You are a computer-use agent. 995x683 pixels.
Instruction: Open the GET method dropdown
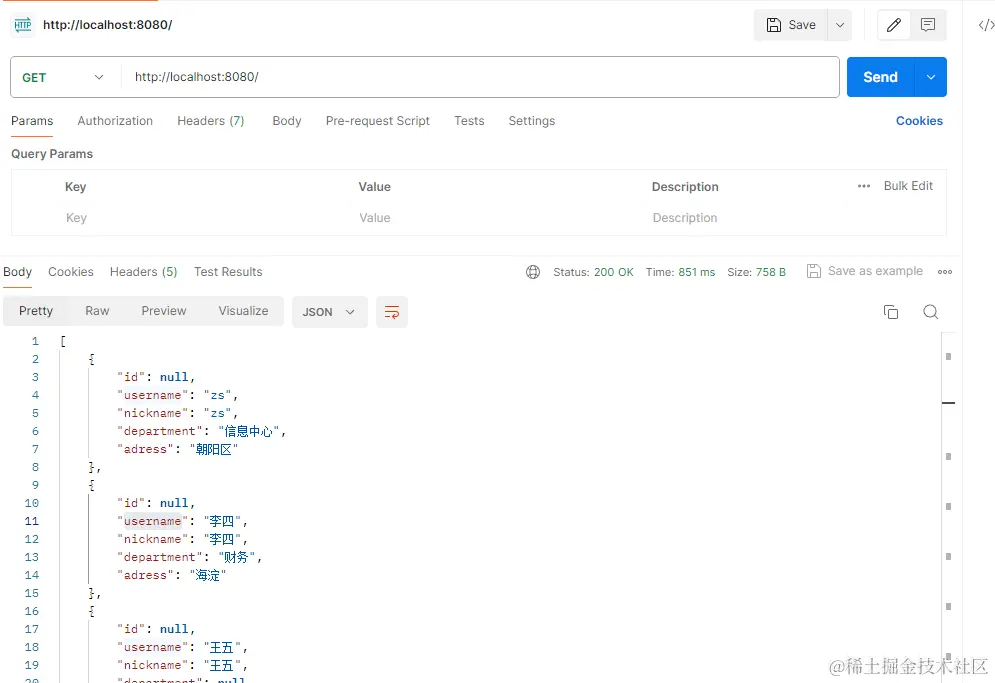point(63,77)
